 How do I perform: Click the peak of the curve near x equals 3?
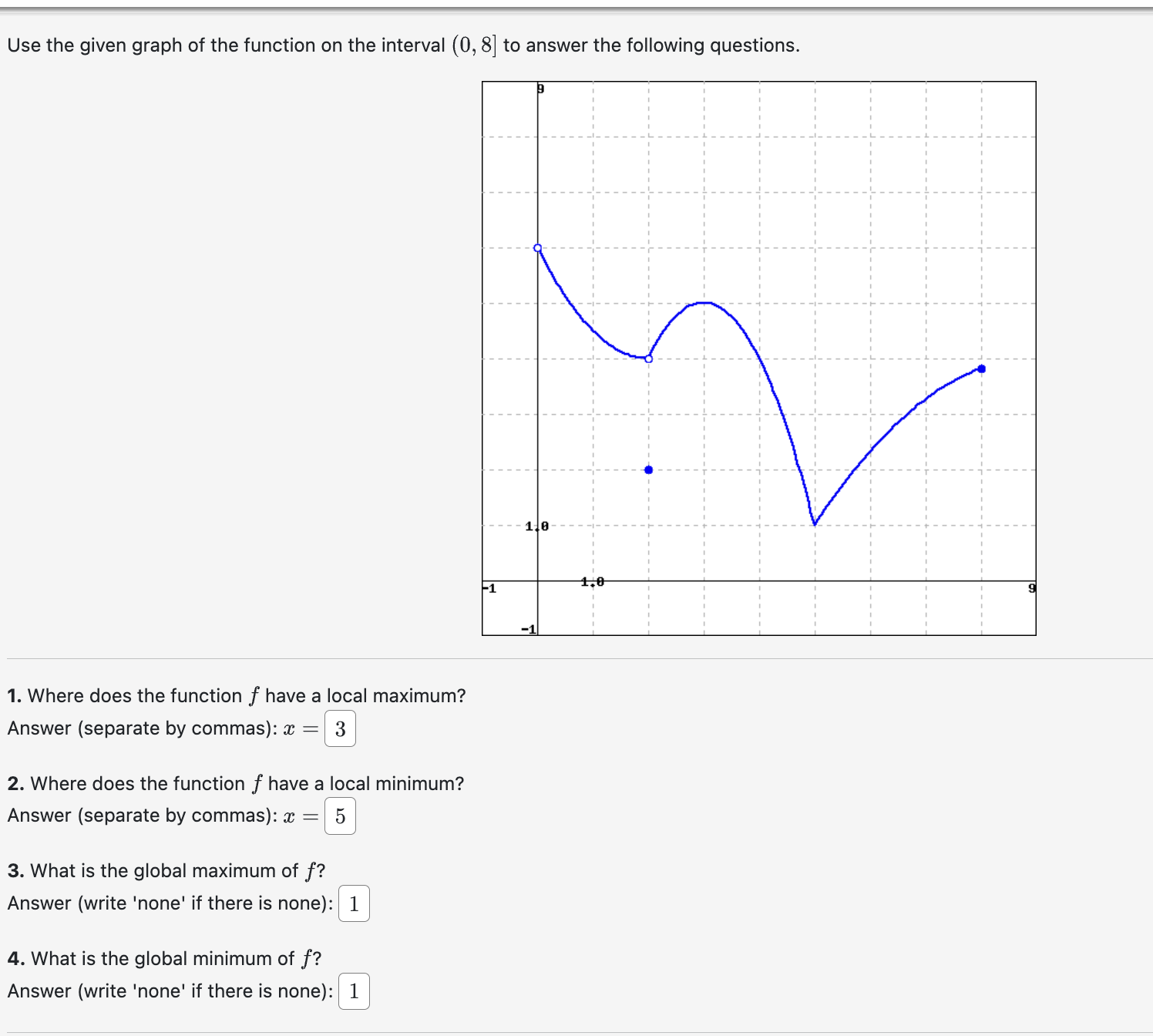[x=703, y=303]
